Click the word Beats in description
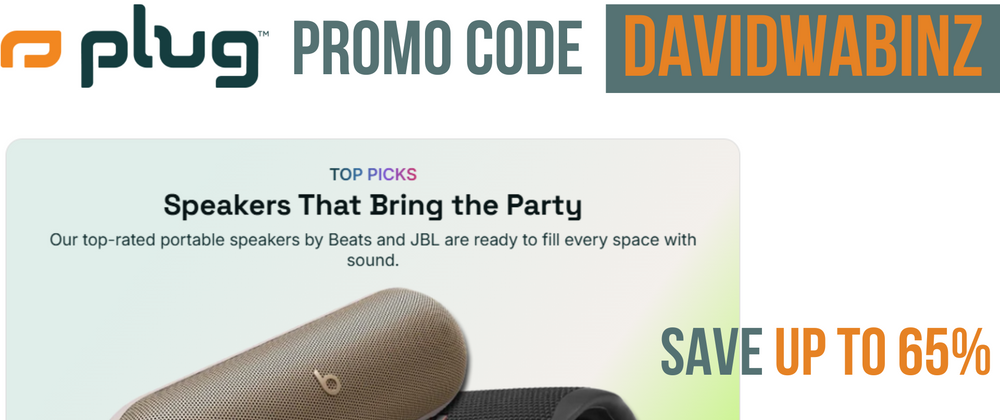 [345, 240]
